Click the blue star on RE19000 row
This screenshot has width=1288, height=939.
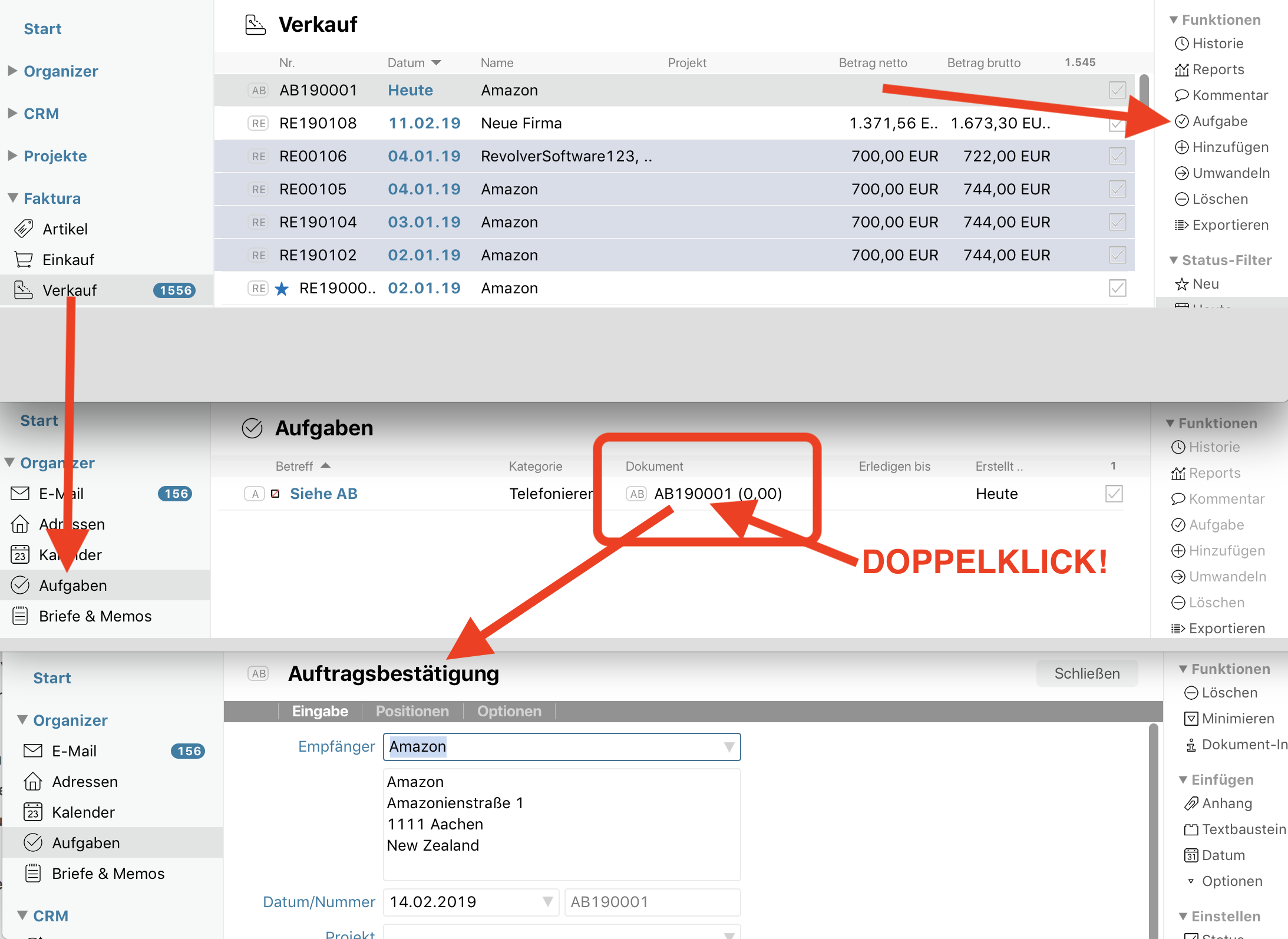tap(282, 289)
